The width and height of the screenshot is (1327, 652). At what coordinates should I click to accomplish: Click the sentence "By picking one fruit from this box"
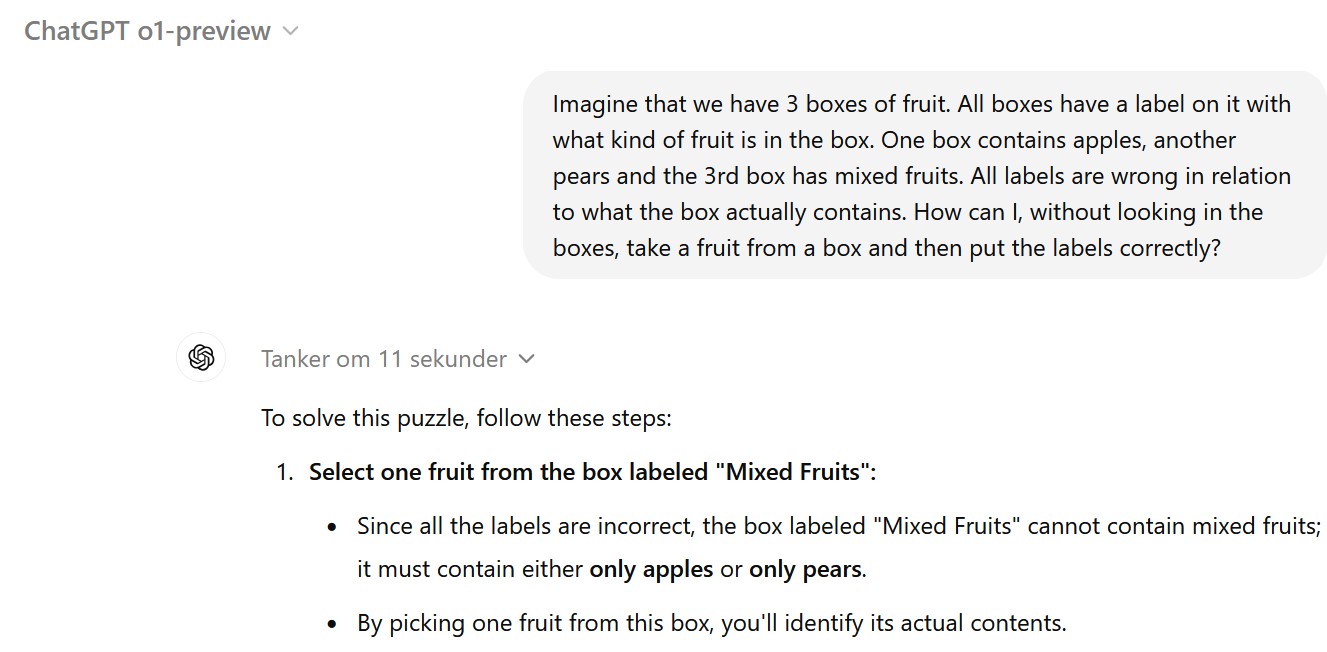pyautogui.click(x=712, y=624)
